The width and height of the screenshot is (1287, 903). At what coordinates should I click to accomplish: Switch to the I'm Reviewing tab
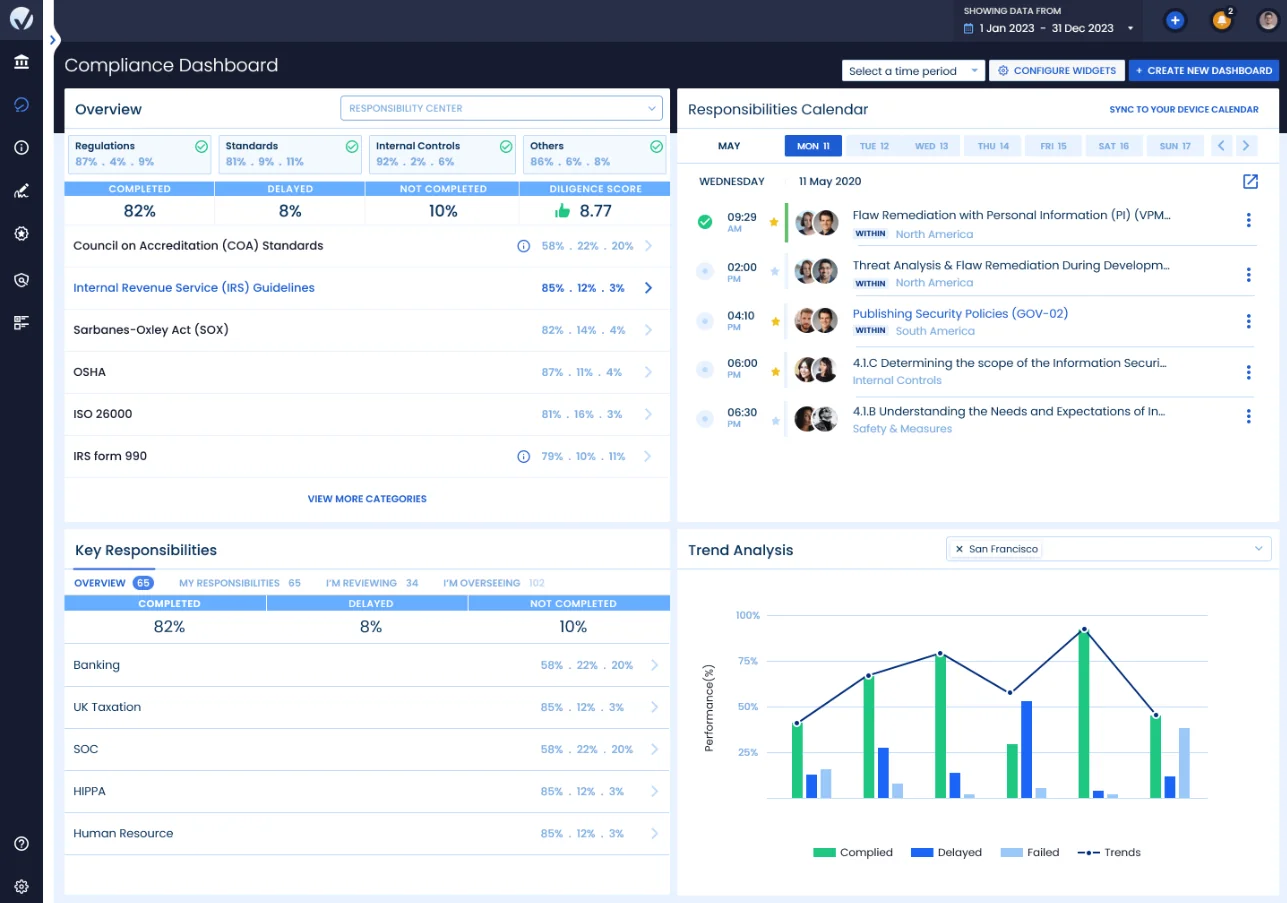(x=372, y=583)
